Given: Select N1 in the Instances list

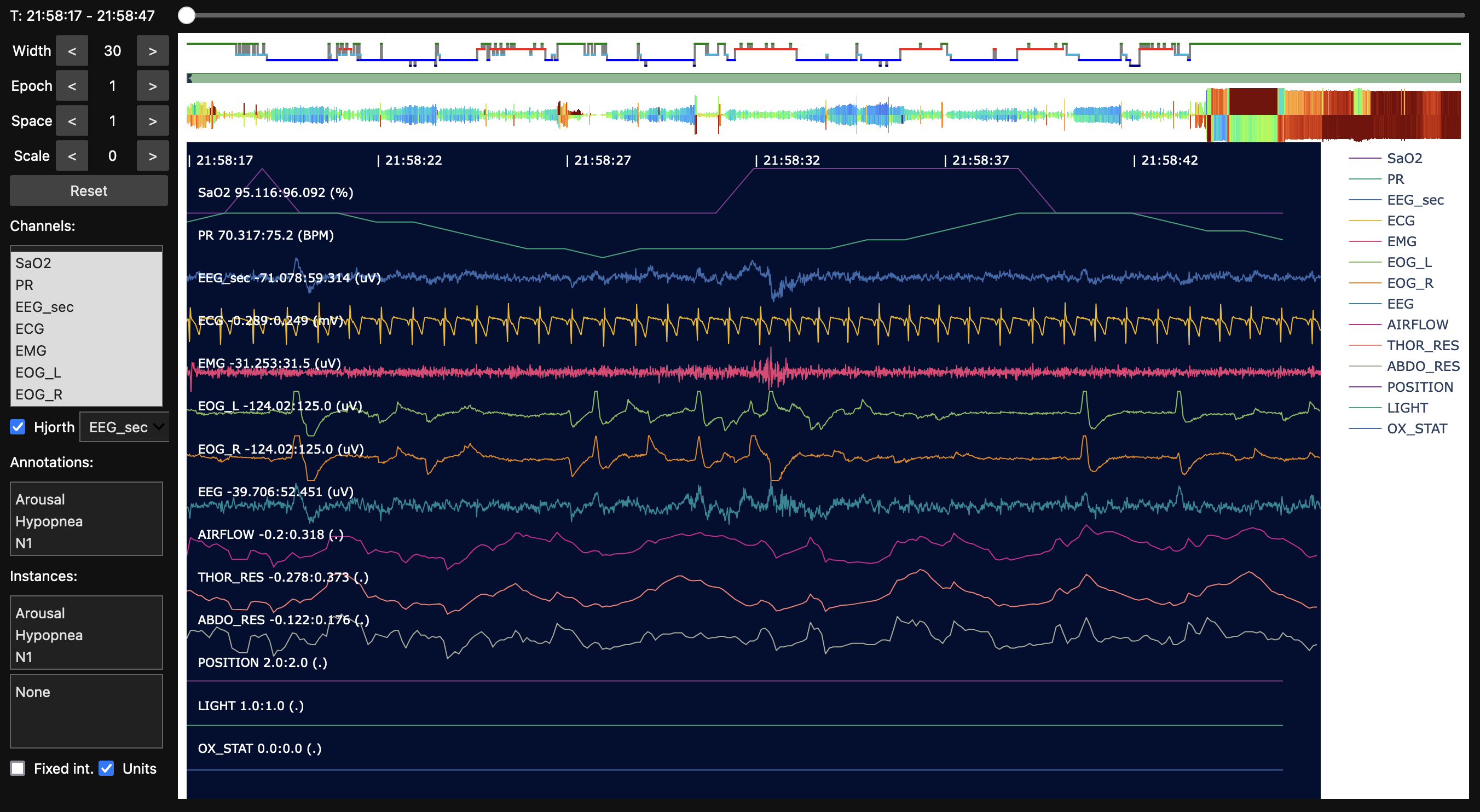Looking at the screenshot, I should click(24, 657).
